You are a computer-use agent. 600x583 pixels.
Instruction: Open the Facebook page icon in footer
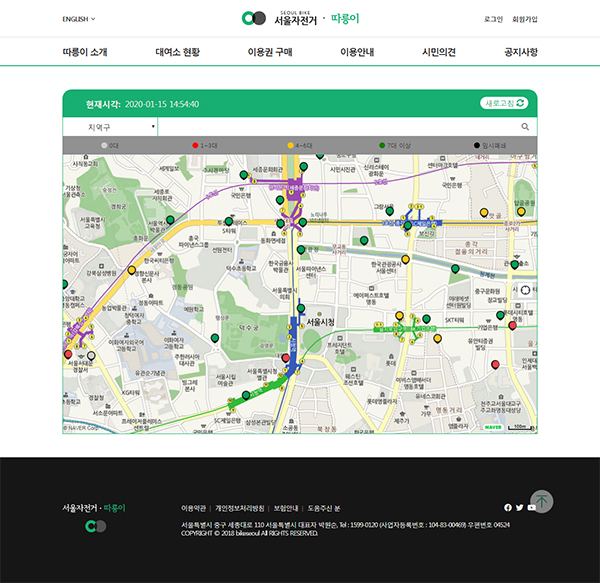(x=508, y=507)
